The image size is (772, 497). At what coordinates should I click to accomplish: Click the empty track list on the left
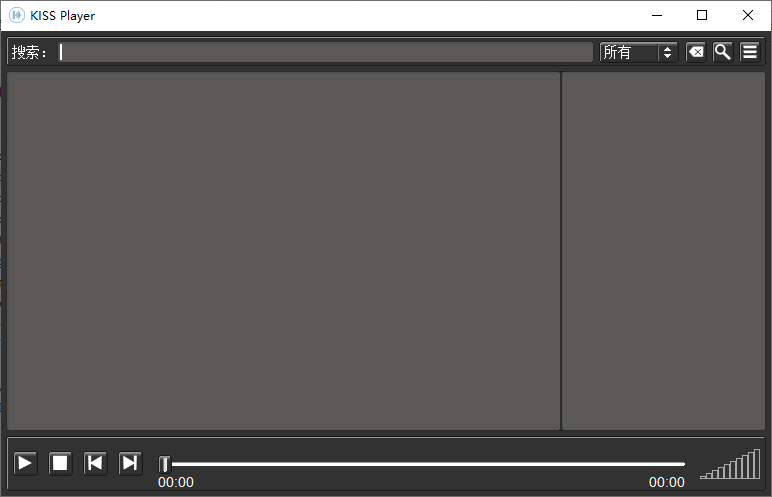(283, 251)
